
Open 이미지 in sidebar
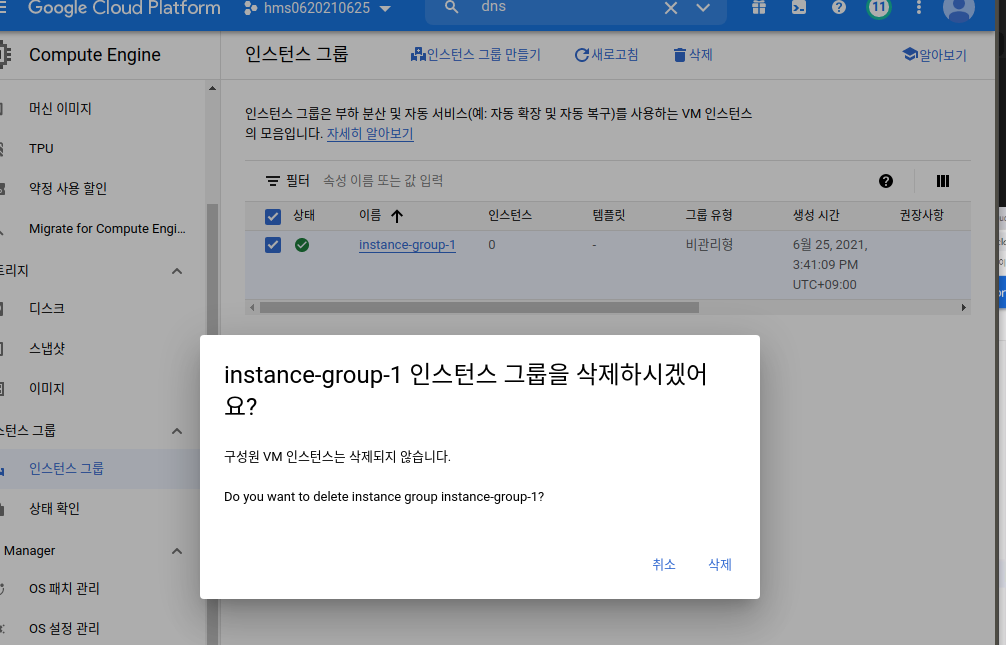coord(47,388)
